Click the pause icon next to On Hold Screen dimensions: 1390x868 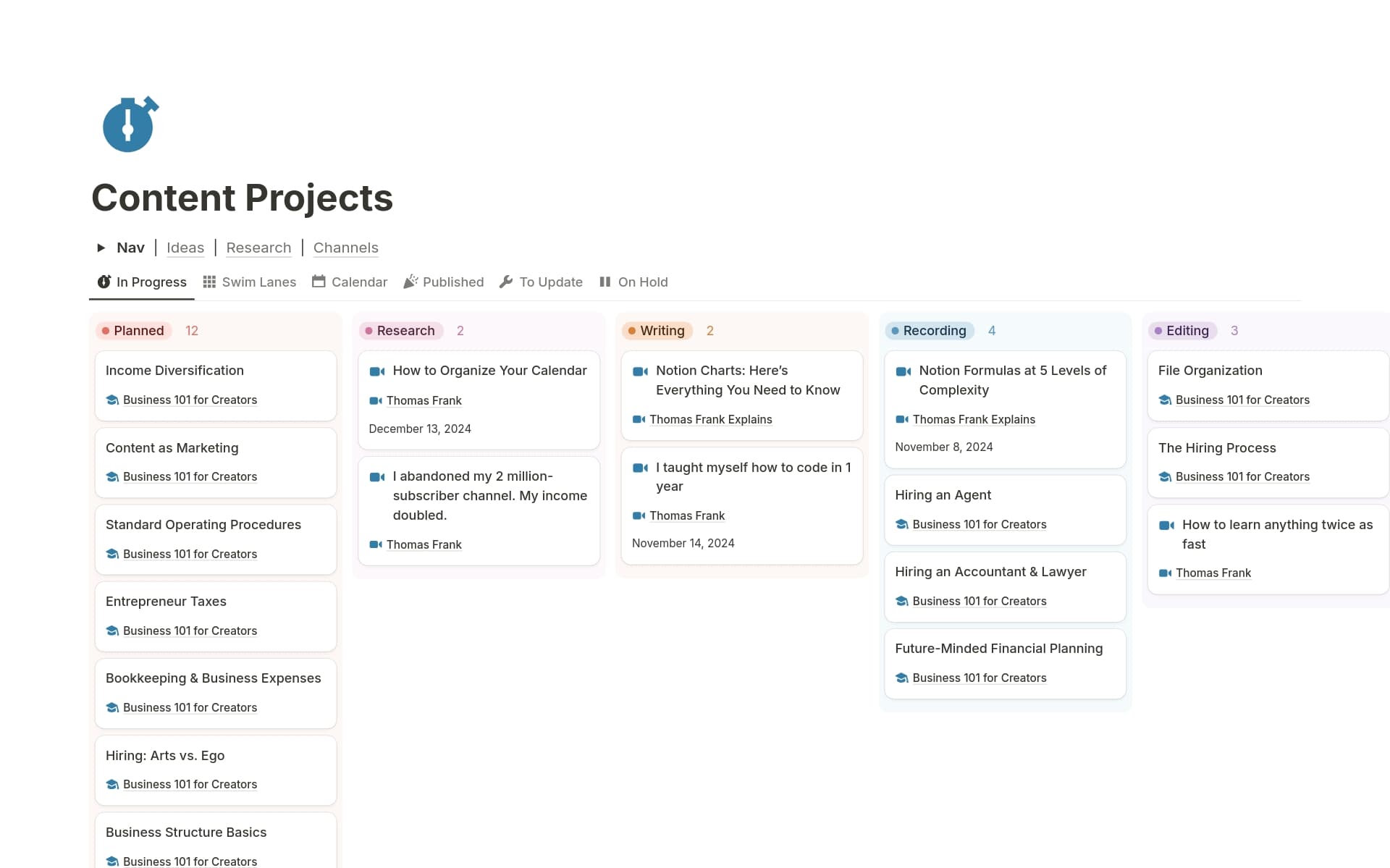[605, 282]
